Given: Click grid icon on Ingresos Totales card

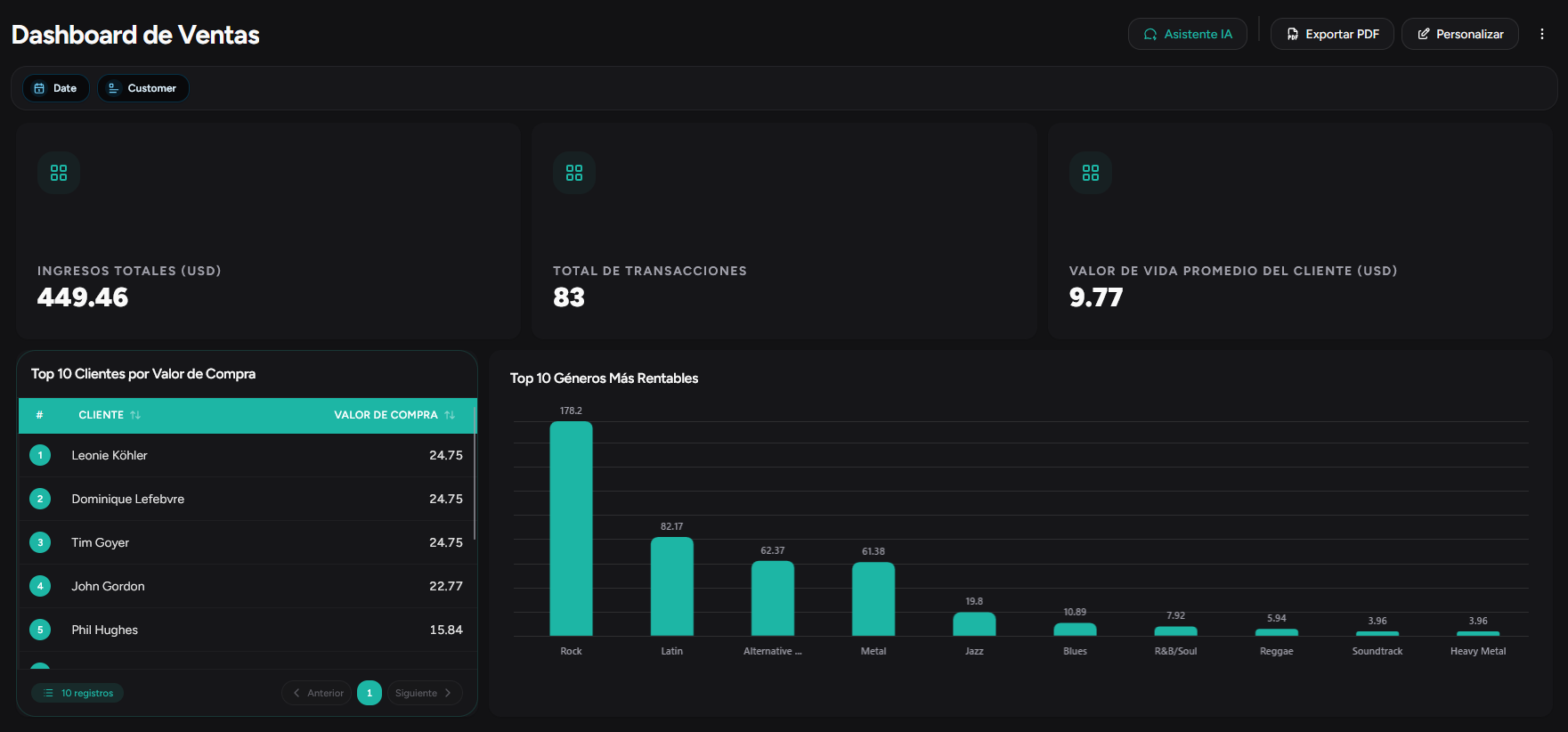Looking at the screenshot, I should click(x=59, y=173).
